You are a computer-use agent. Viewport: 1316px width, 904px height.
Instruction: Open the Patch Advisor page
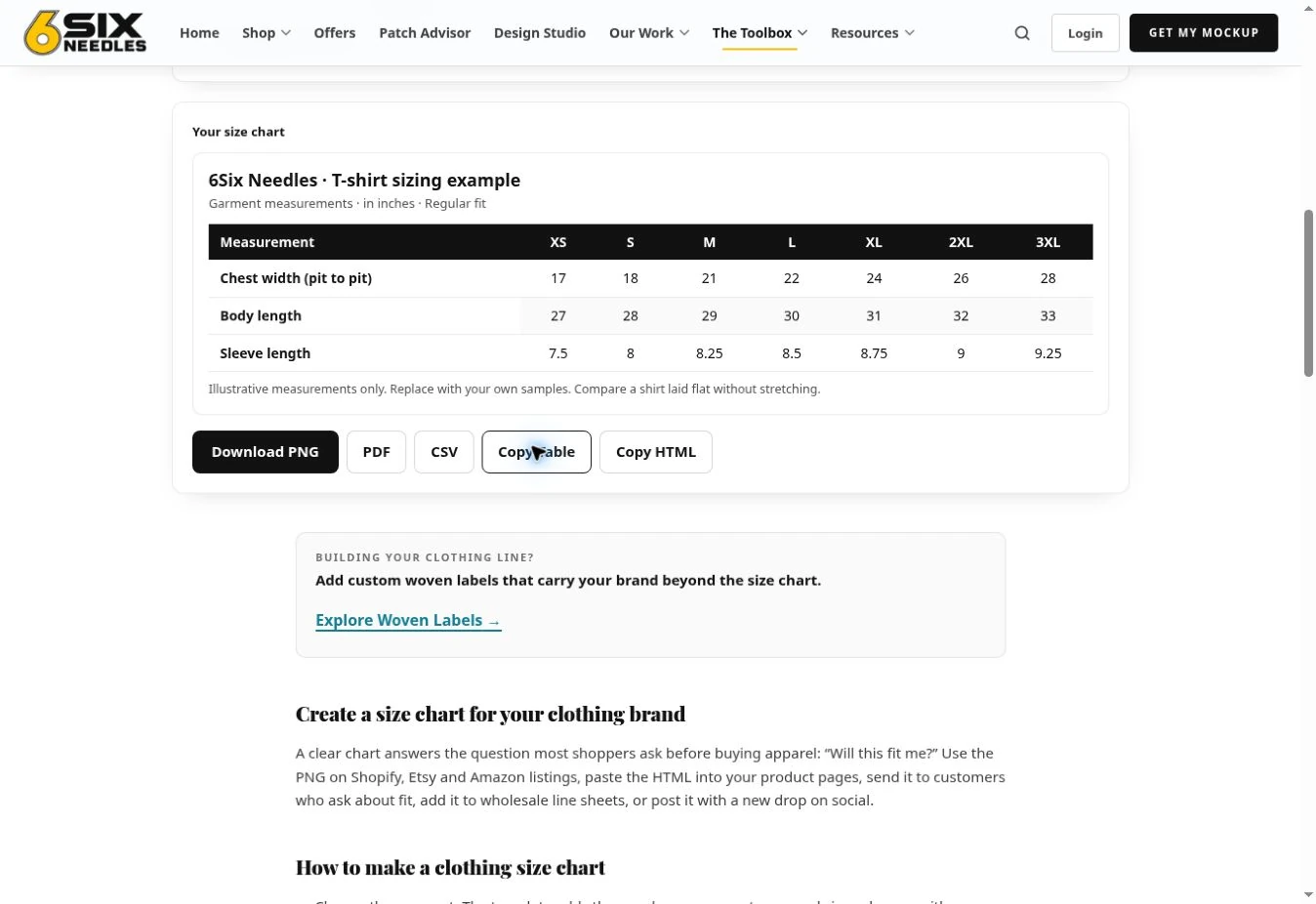point(425,33)
